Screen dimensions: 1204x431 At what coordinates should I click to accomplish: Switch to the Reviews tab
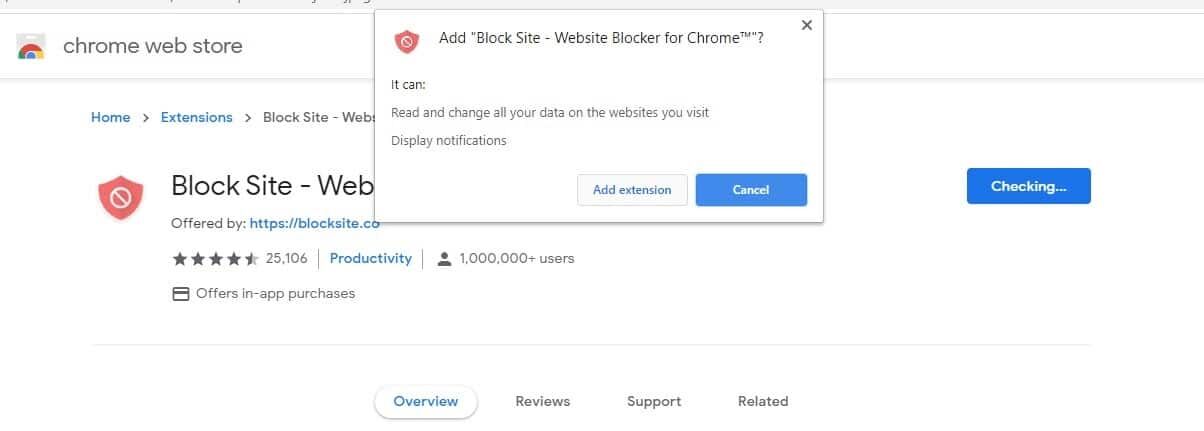tap(542, 401)
